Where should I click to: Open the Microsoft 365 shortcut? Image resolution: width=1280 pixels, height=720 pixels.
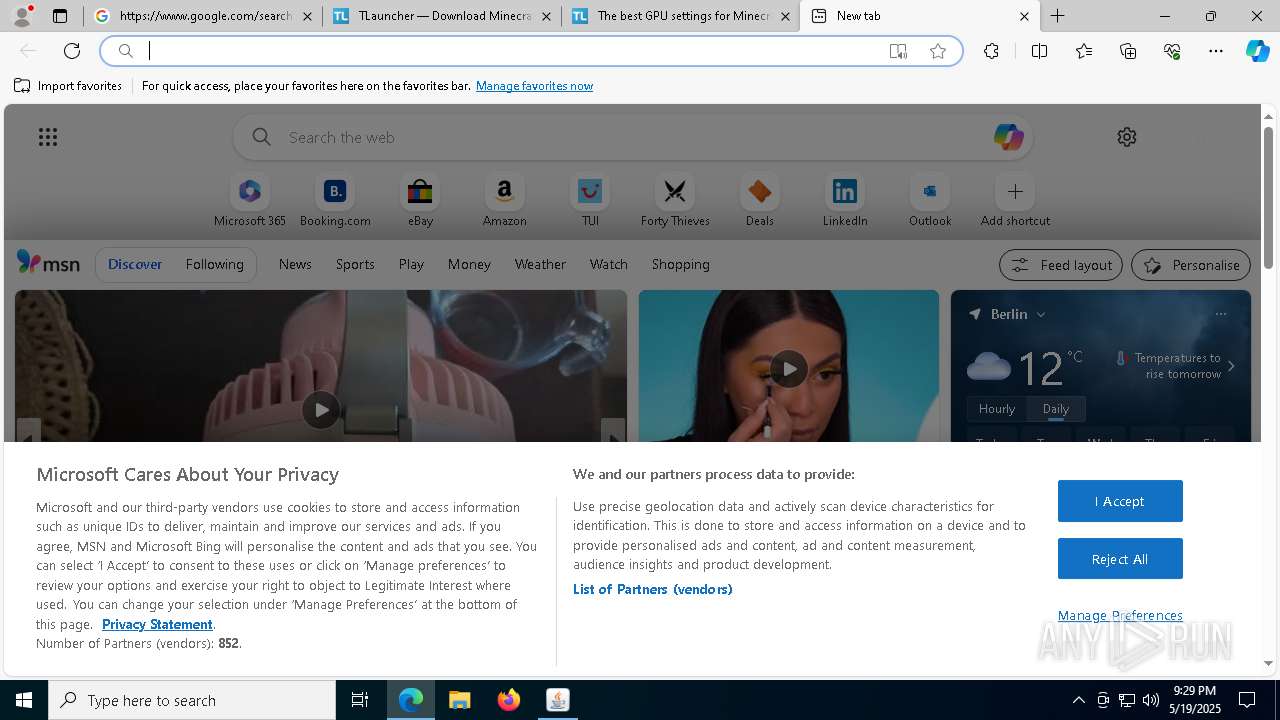(x=250, y=201)
